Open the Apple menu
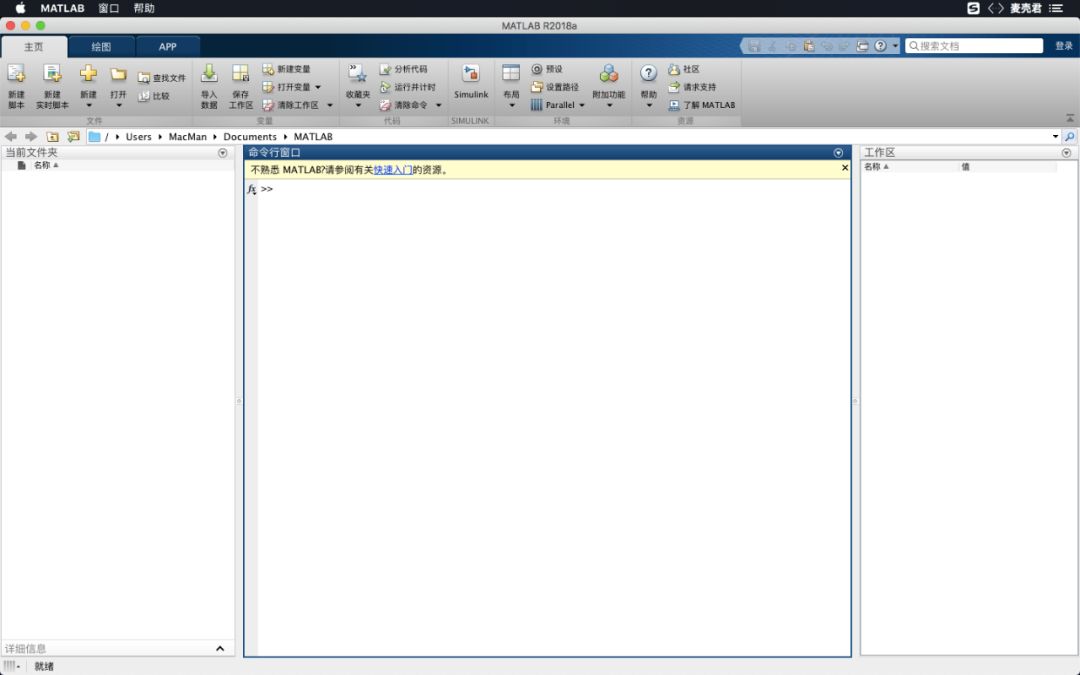This screenshot has height=675, width=1080. pyautogui.click(x=21, y=8)
